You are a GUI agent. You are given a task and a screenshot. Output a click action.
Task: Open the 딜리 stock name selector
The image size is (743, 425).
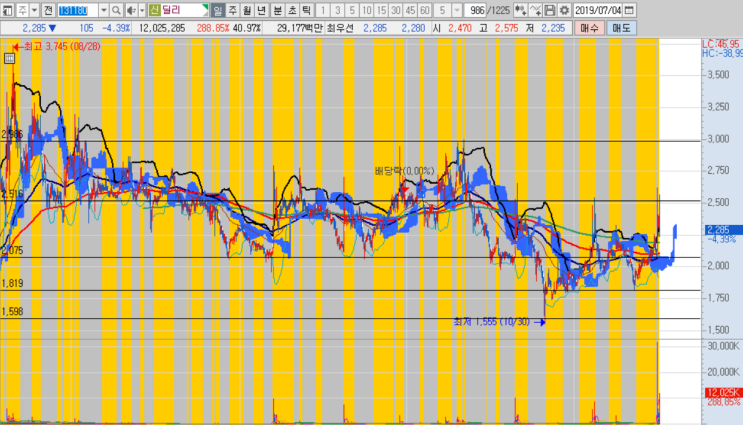[x=178, y=10]
